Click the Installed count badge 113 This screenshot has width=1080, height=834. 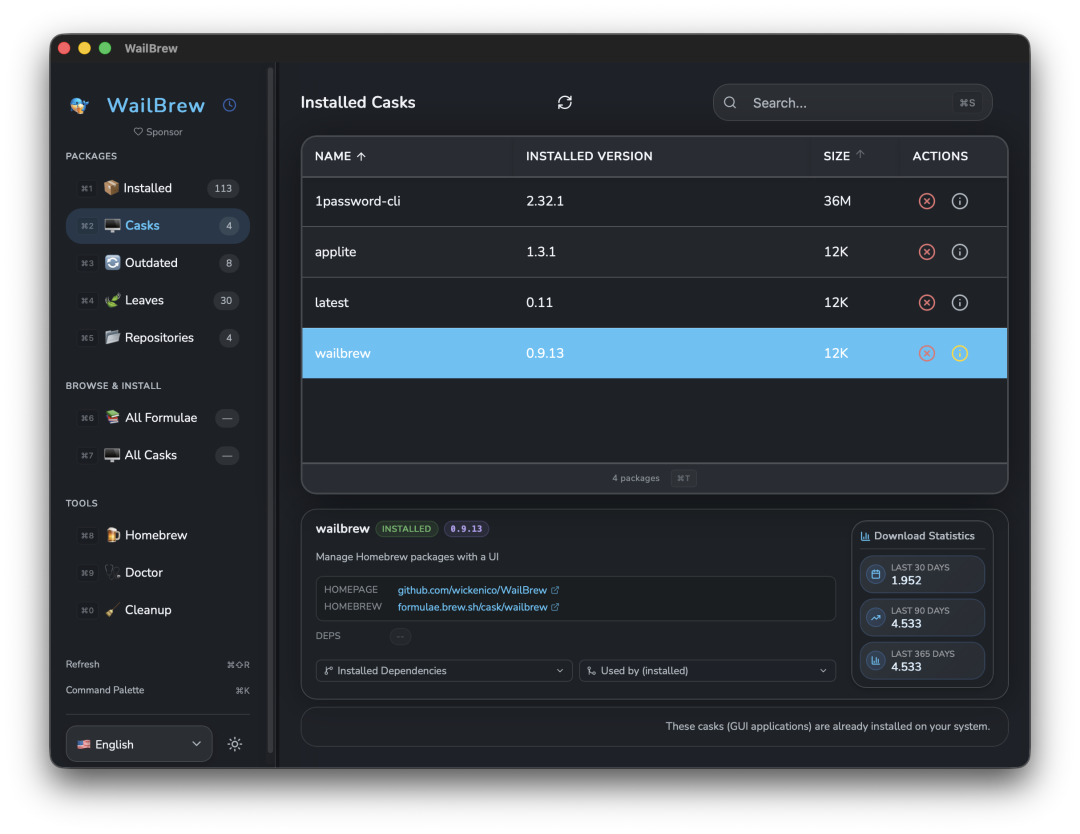click(223, 188)
